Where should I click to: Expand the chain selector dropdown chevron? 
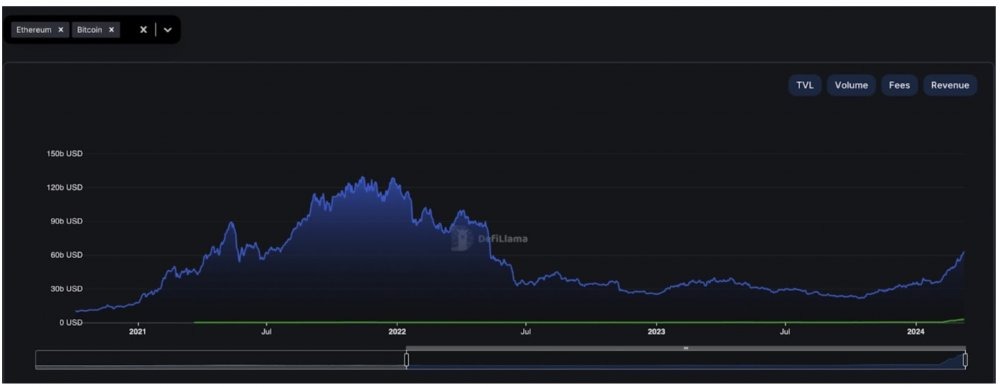(x=168, y=29)
